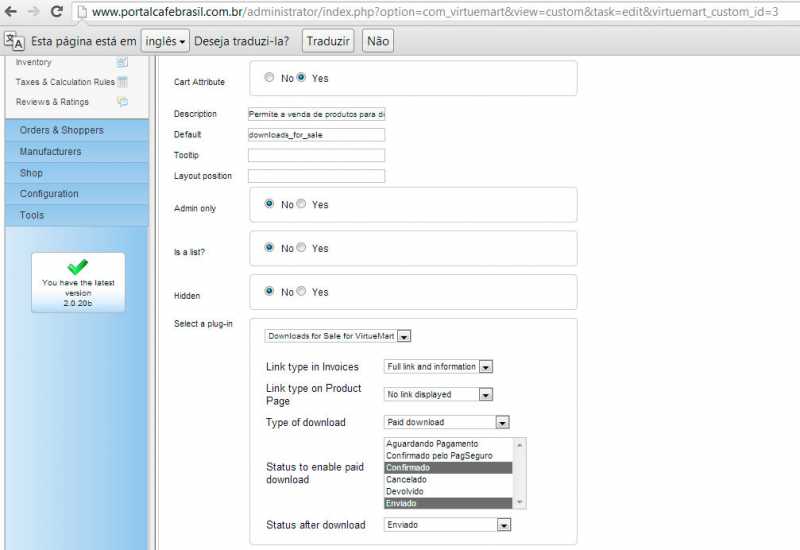This screenshot has height=550, width=800.
Task: Click the green checkmark latest version icon
Action: point(77,267)
